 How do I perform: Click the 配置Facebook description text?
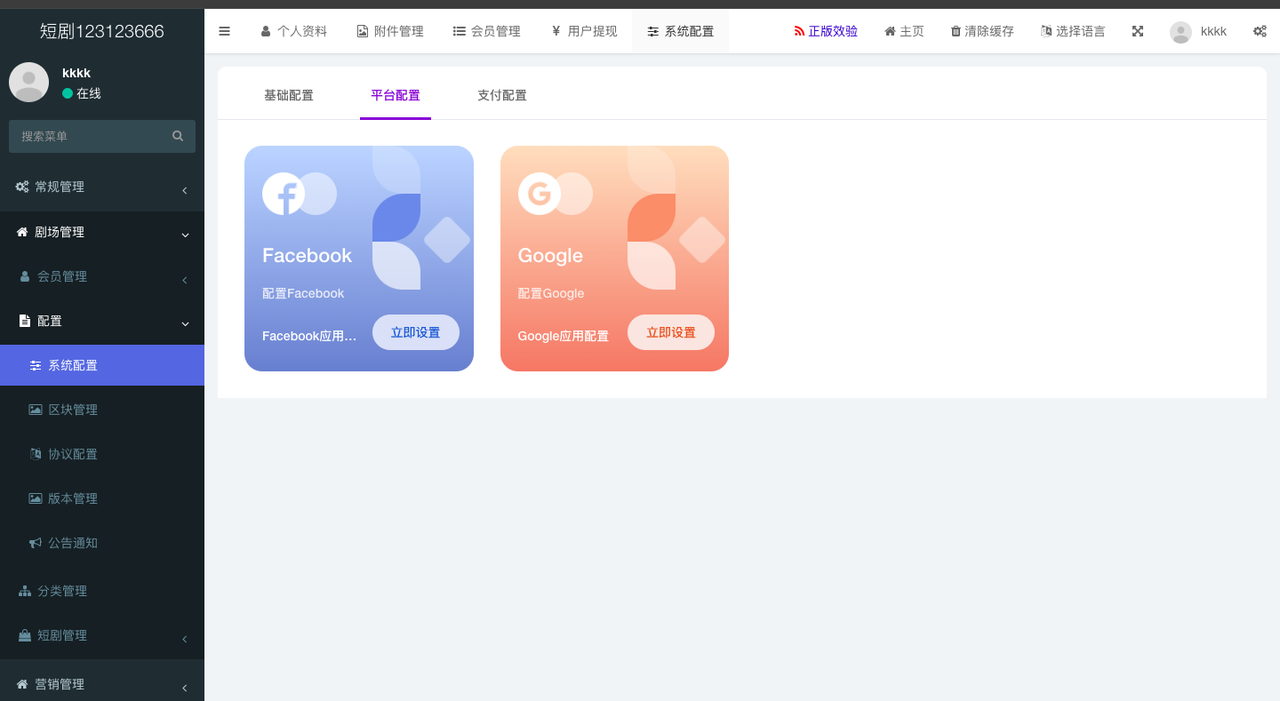pos(303,294)
